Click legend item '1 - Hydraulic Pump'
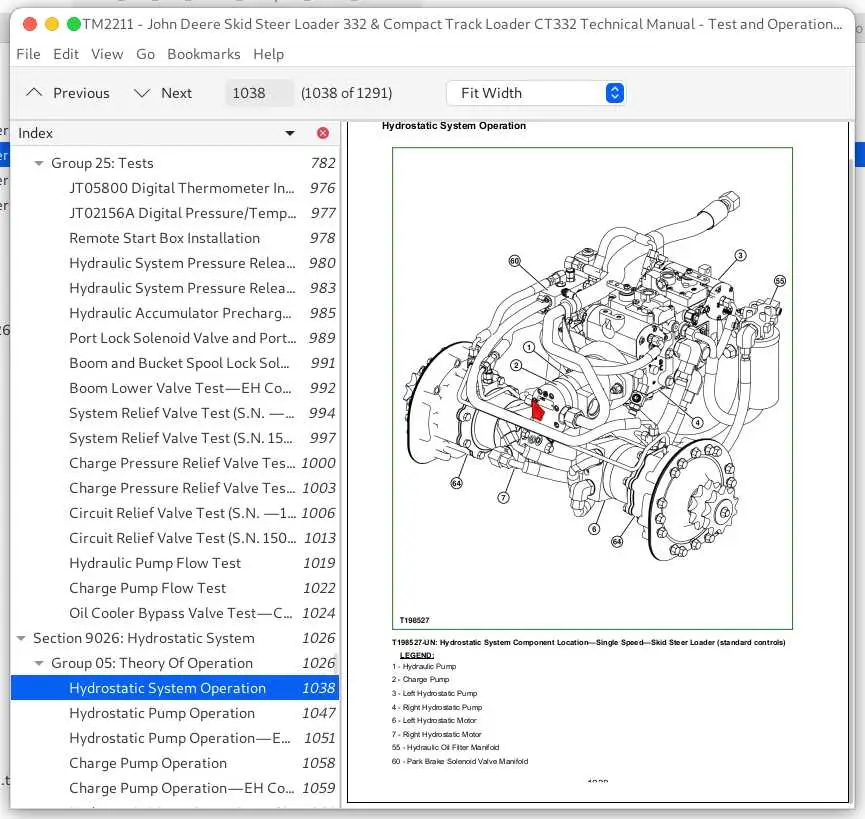 tap(424, 666)
